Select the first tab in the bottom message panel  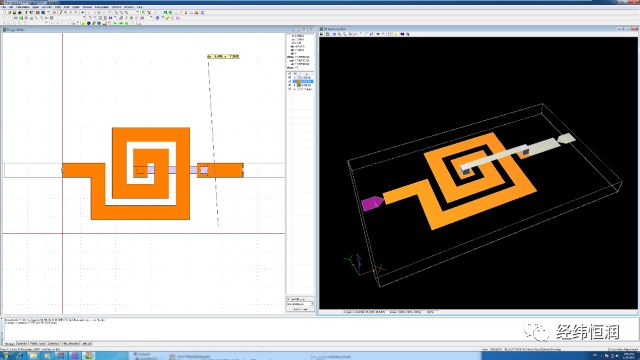click(x=9, y=344)
